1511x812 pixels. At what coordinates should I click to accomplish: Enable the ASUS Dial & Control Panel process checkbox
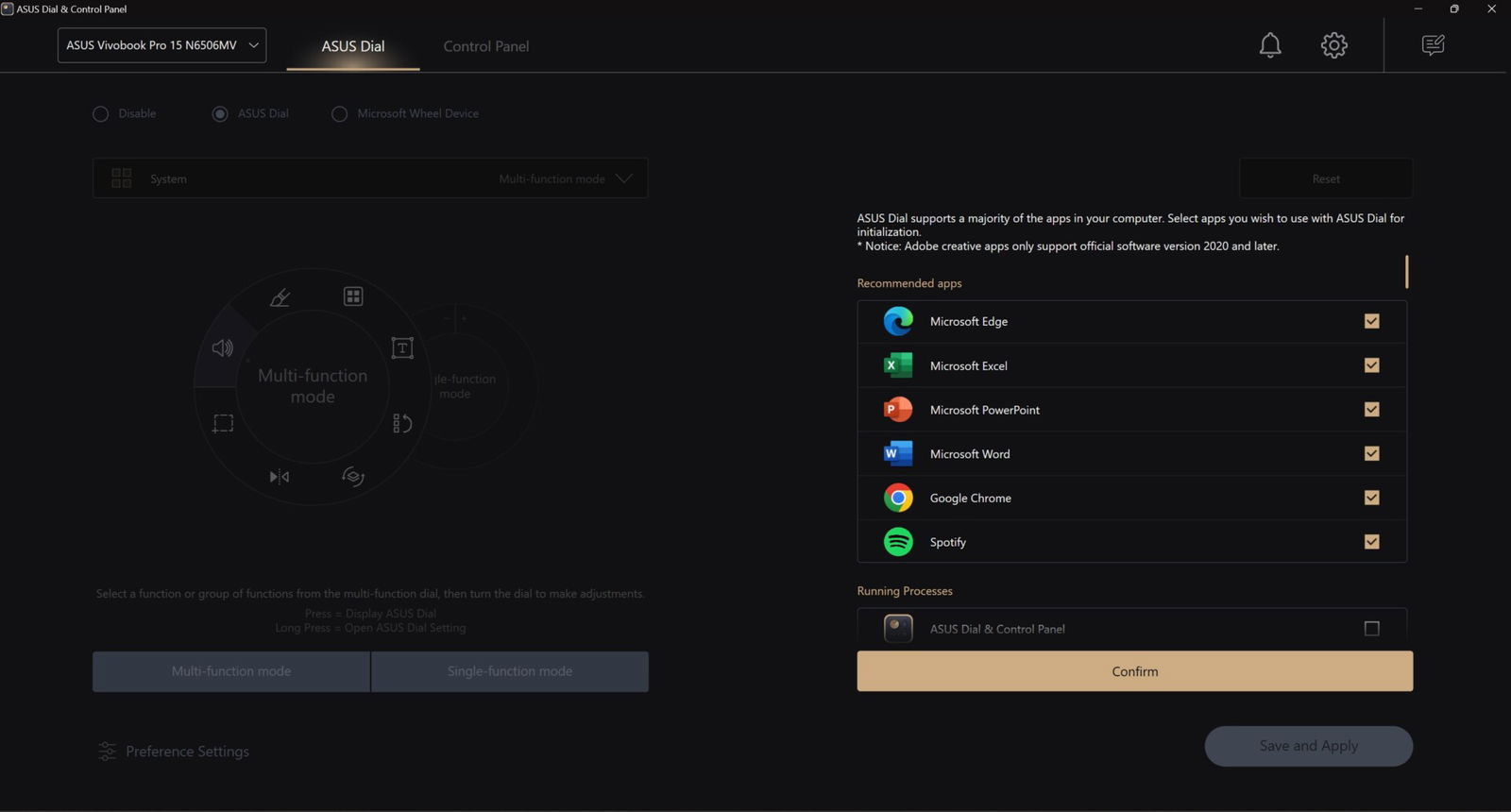point(1371,629)
